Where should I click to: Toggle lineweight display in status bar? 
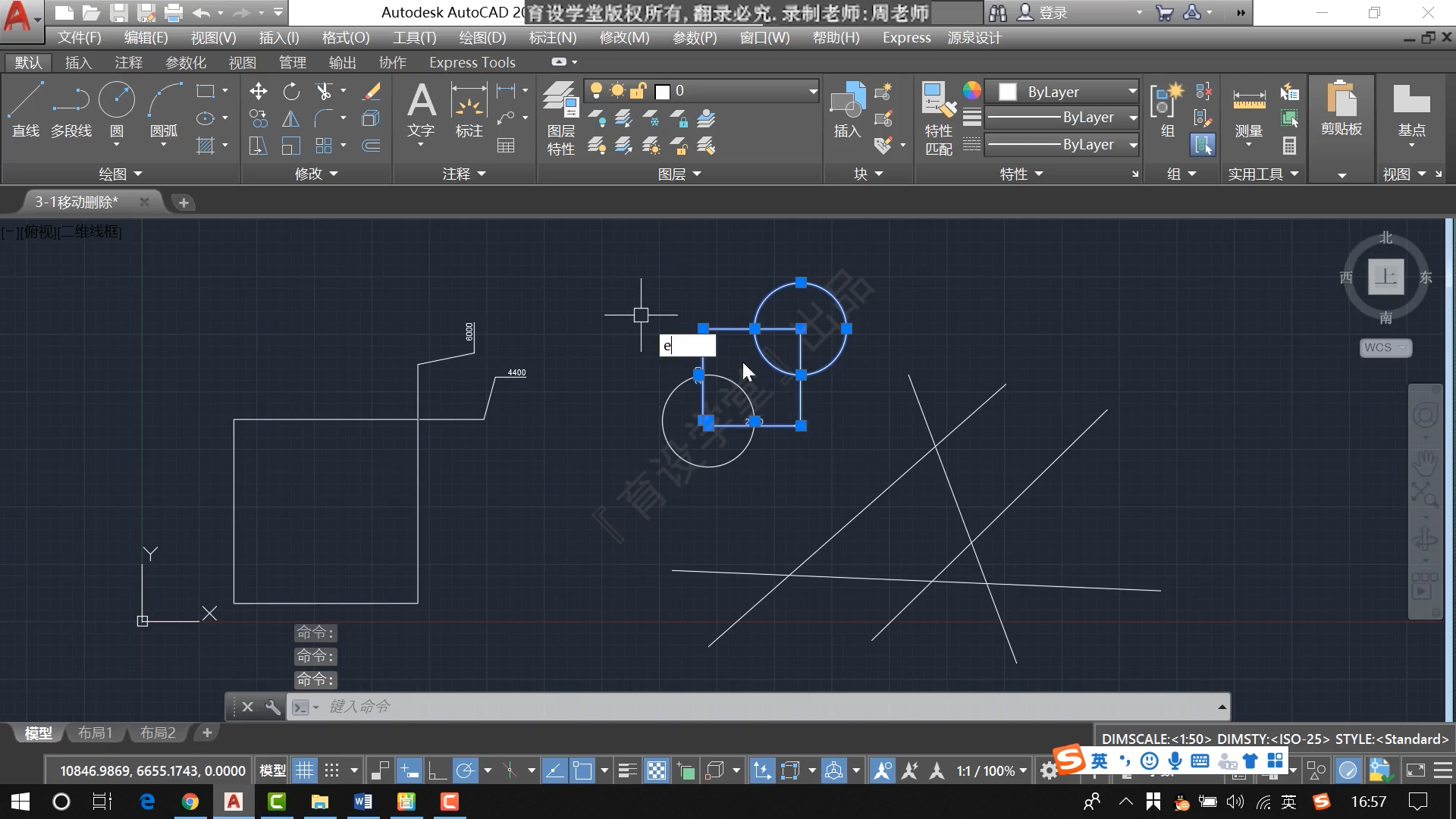click(627, 771)
